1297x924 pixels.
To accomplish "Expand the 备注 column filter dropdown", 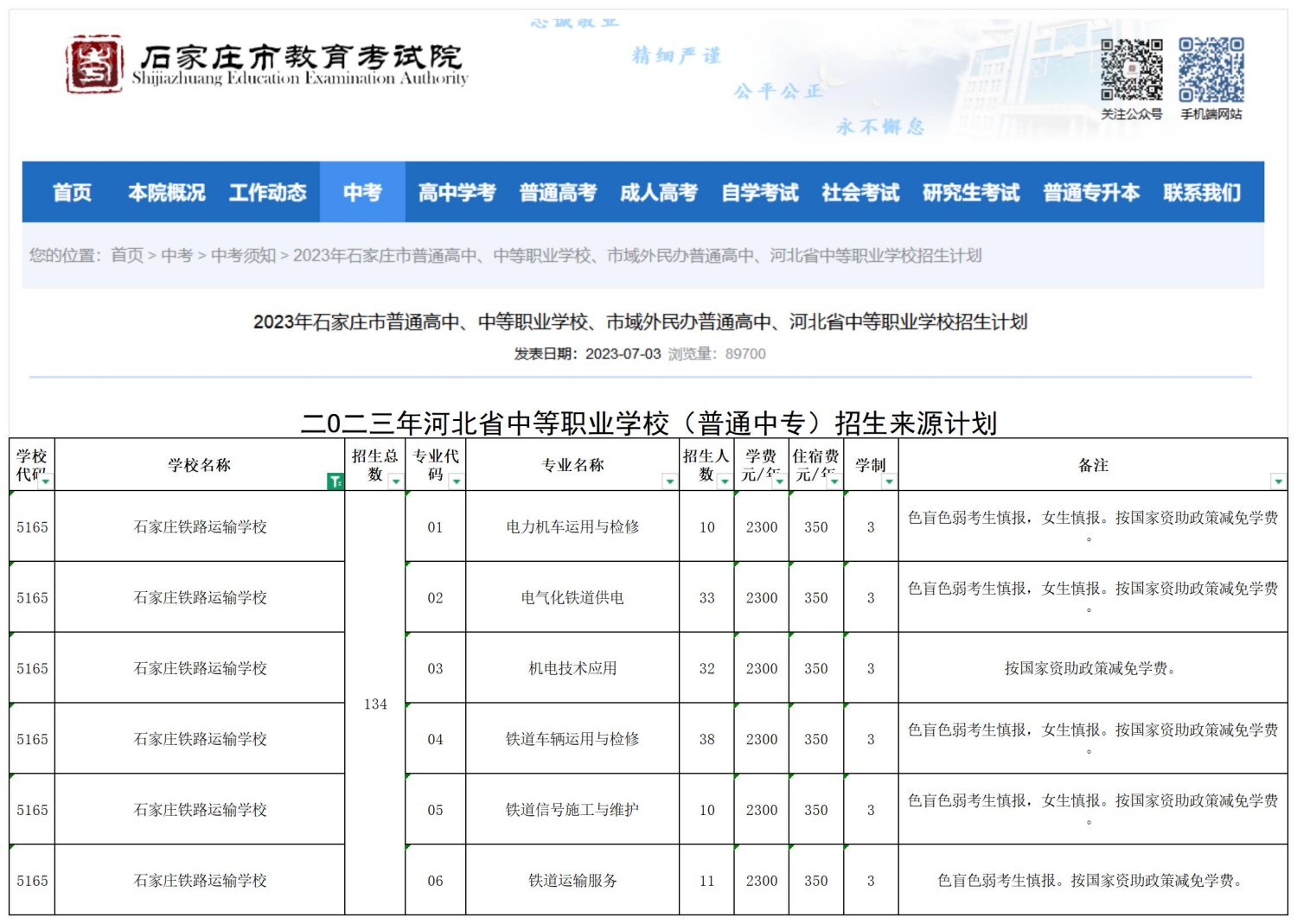I will (x=1278, y=481).
